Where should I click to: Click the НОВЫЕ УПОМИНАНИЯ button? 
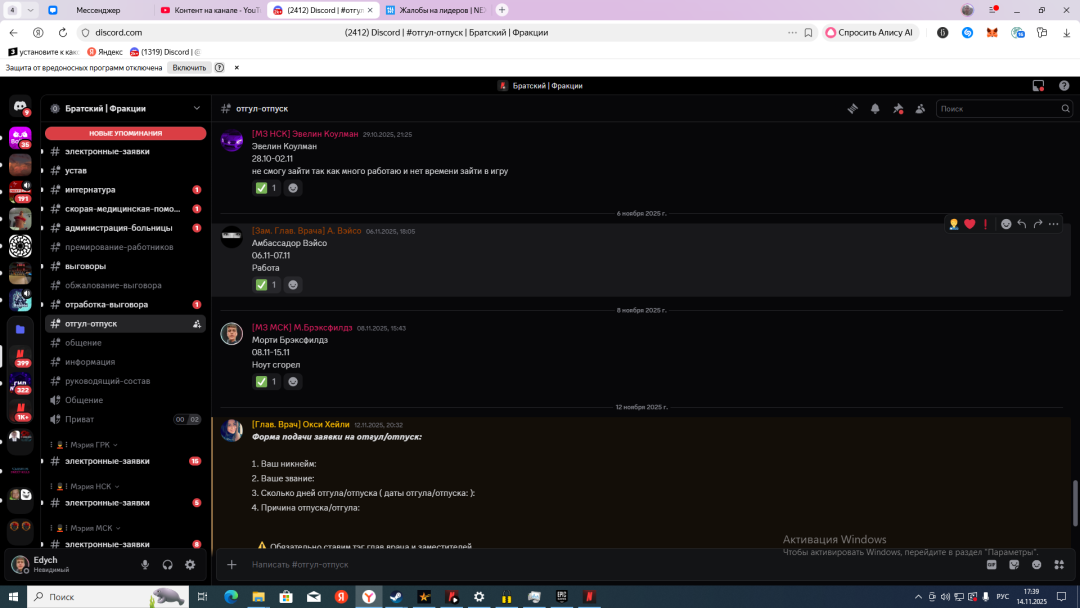(x=125, y=133)
